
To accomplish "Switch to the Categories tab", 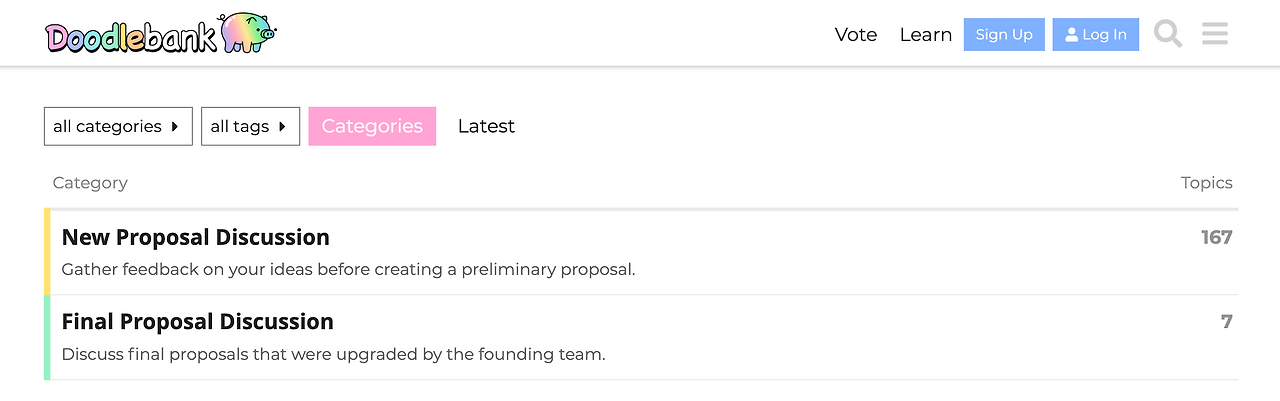I will [372, 127].
